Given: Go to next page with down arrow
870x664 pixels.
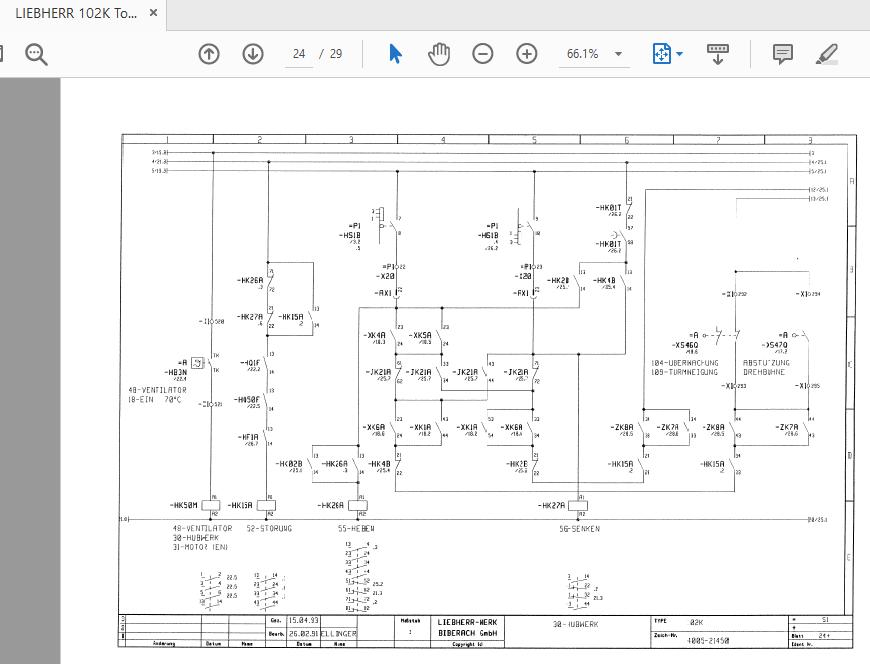Looking at the screenshot, I should click(253, 54).
